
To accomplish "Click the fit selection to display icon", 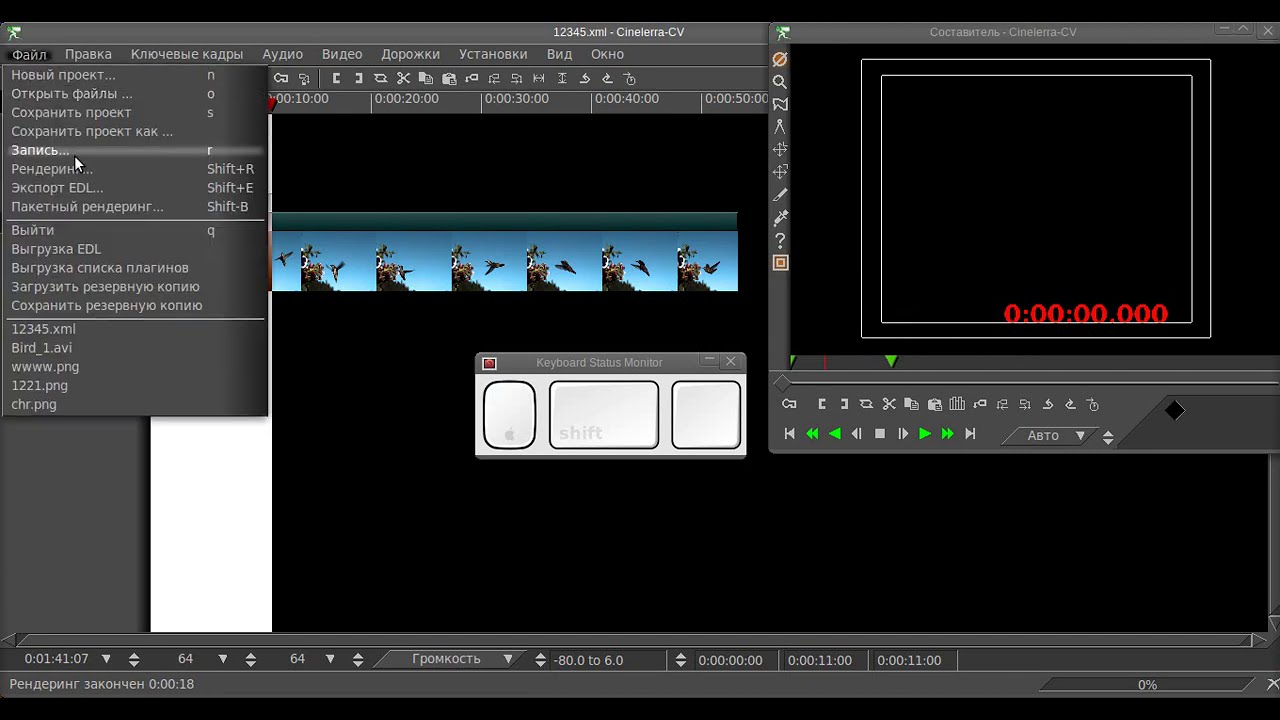I will (x=539, y=78).
